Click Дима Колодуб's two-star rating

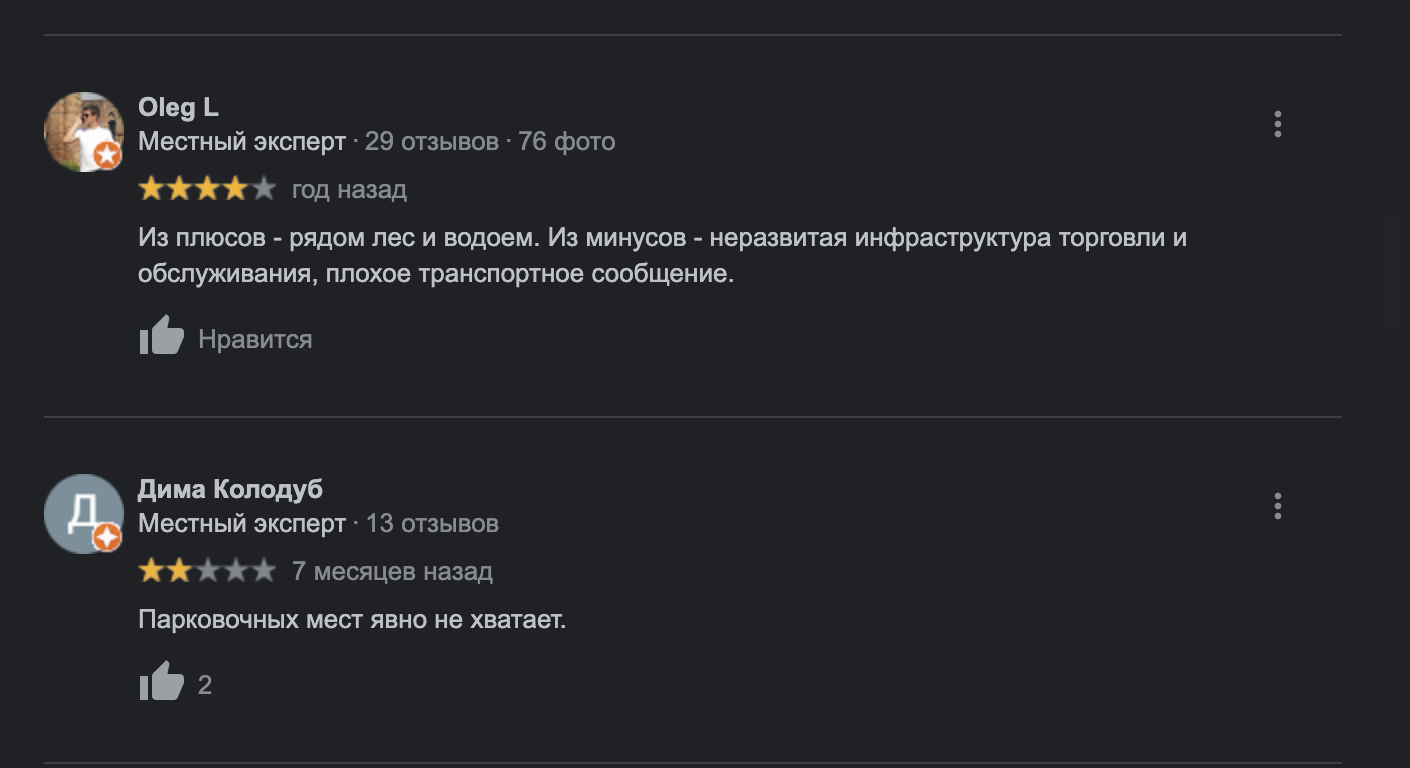click(206, 571)
